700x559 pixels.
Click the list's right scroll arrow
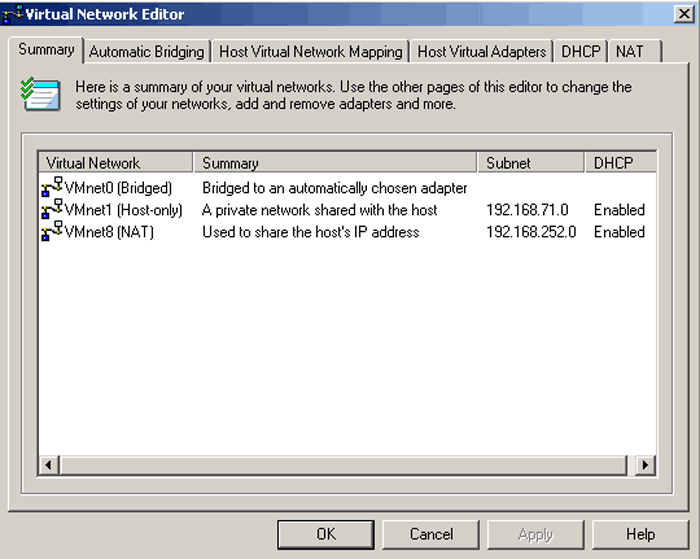coord(646,465)
